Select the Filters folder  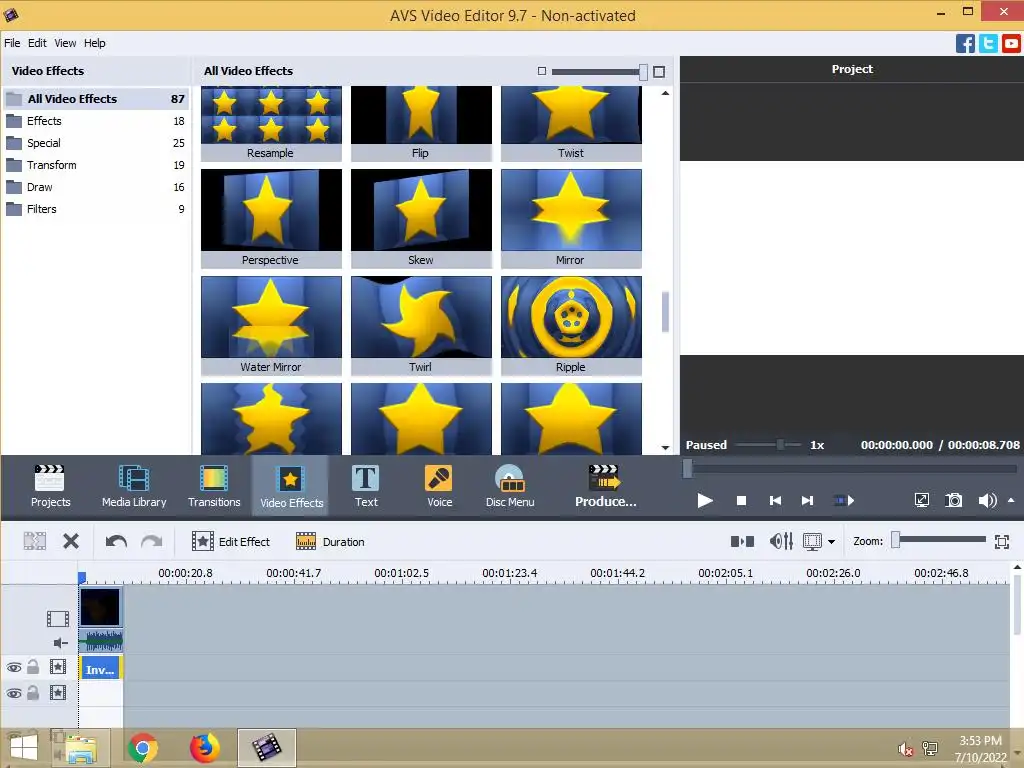click(x=95, y=209)
